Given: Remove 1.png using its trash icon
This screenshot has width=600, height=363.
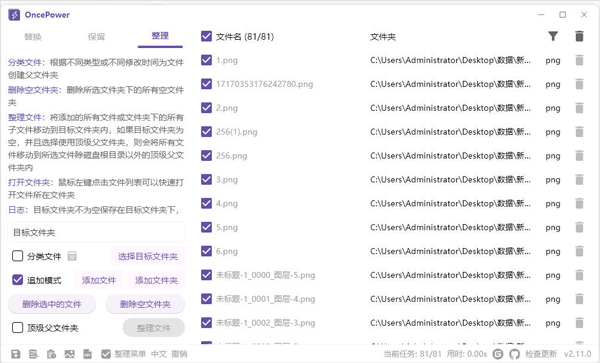Looking at the screenshot, I should point(579,60).
